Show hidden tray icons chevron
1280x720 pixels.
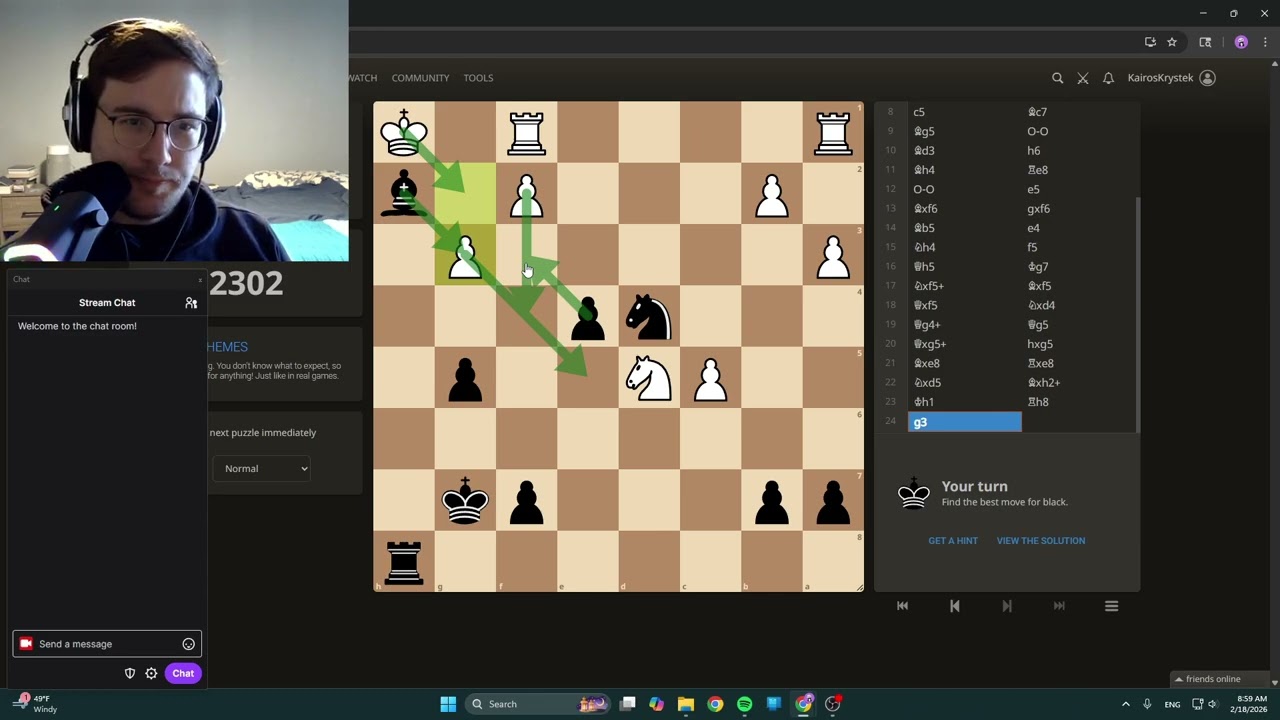point(1125,704)
